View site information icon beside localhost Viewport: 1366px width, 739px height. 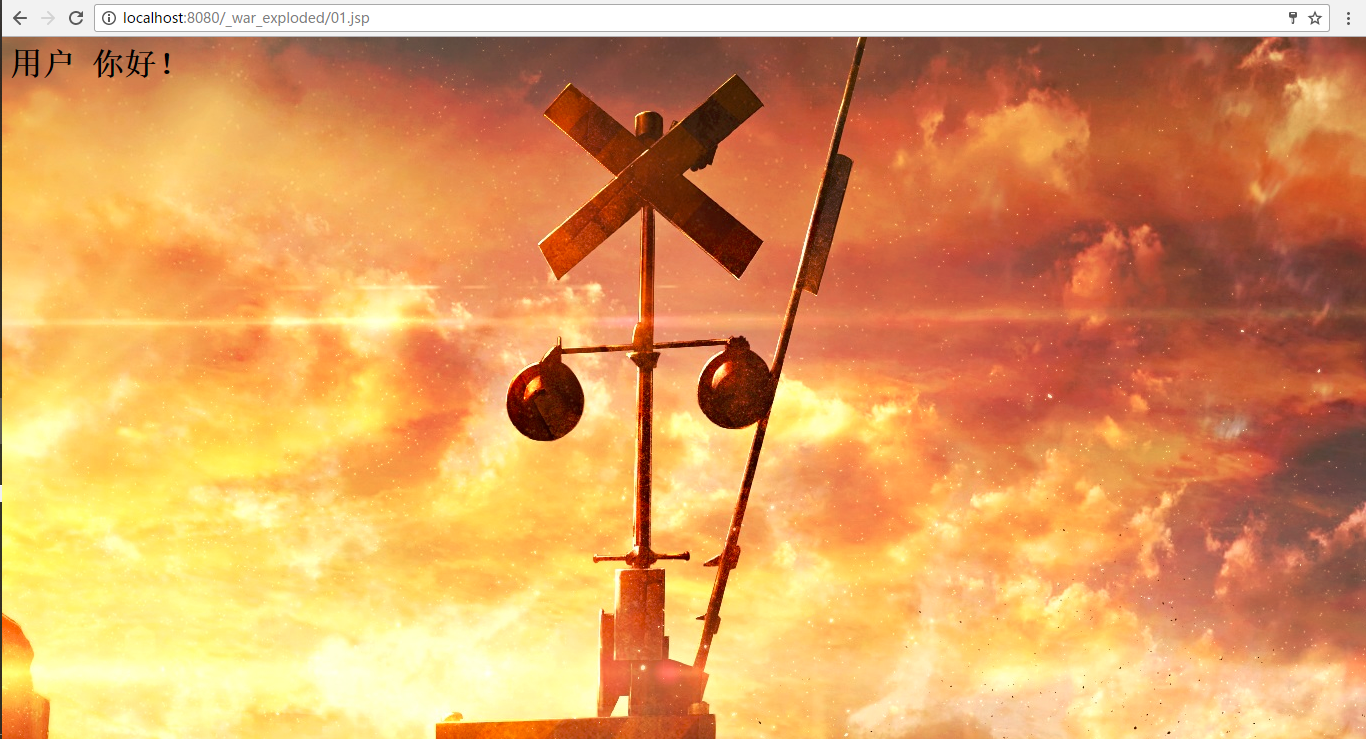(x=109, y=18)
